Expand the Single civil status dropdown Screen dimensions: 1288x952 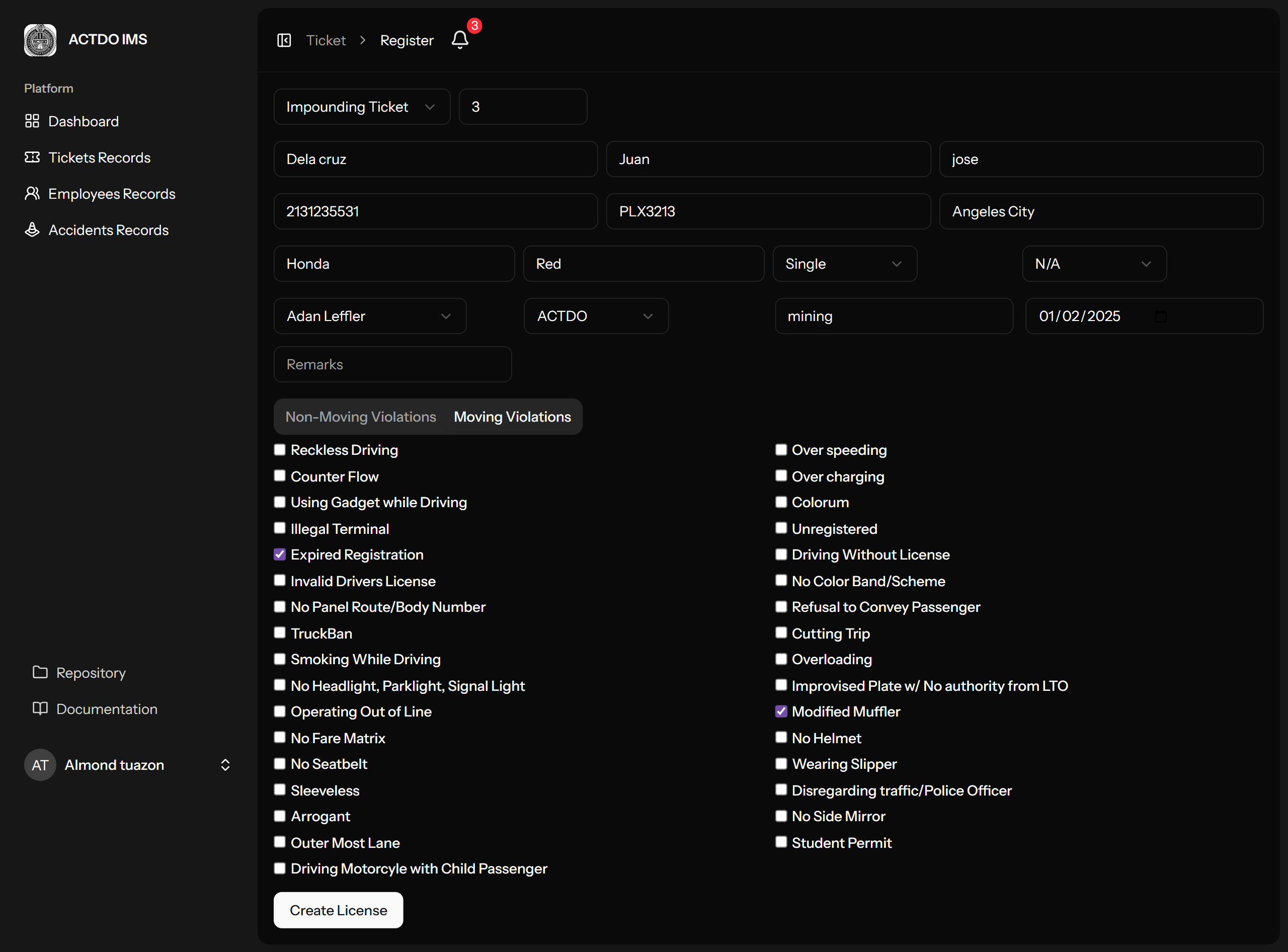pyautogui.click(x=844, y=264)
